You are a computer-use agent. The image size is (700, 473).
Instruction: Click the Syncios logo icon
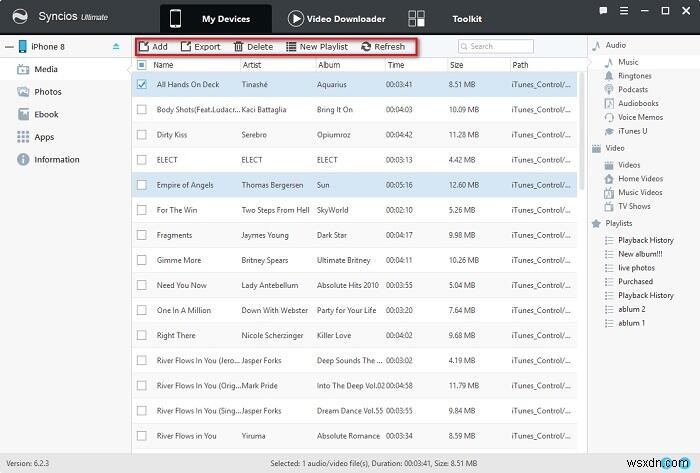[20, 17]
